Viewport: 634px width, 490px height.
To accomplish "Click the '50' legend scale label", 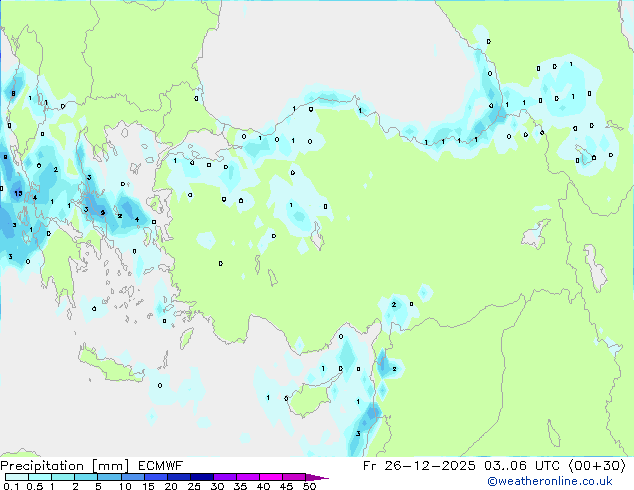I will (x=309, y=486).
